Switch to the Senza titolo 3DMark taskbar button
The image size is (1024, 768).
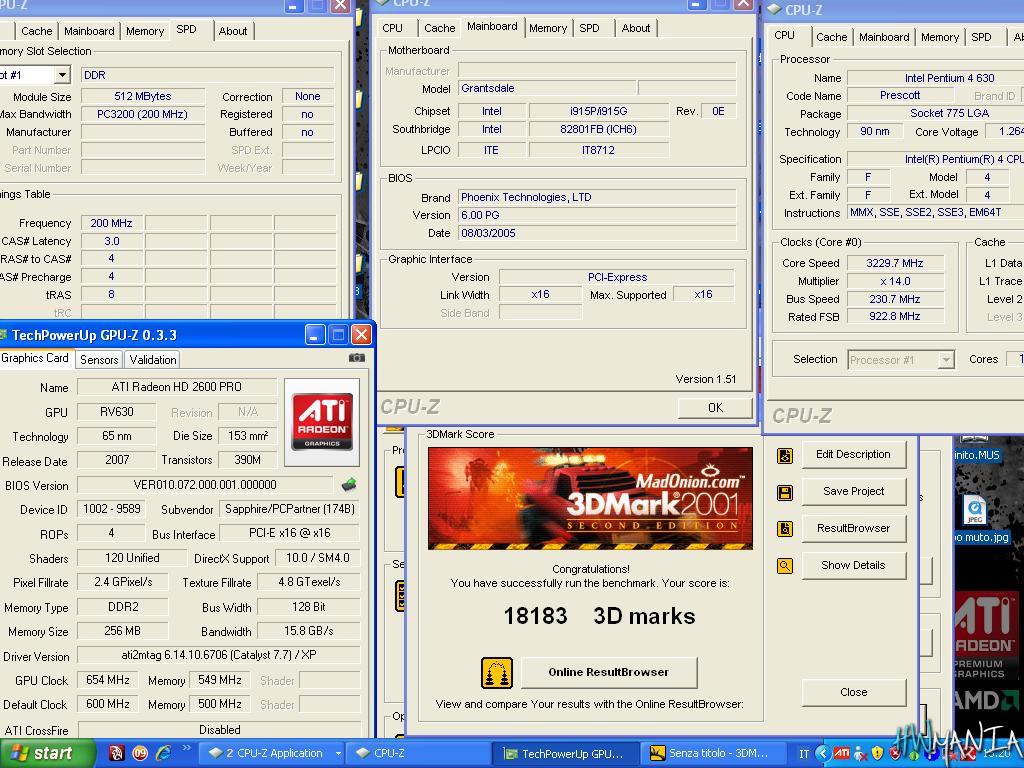click(712, 753)
